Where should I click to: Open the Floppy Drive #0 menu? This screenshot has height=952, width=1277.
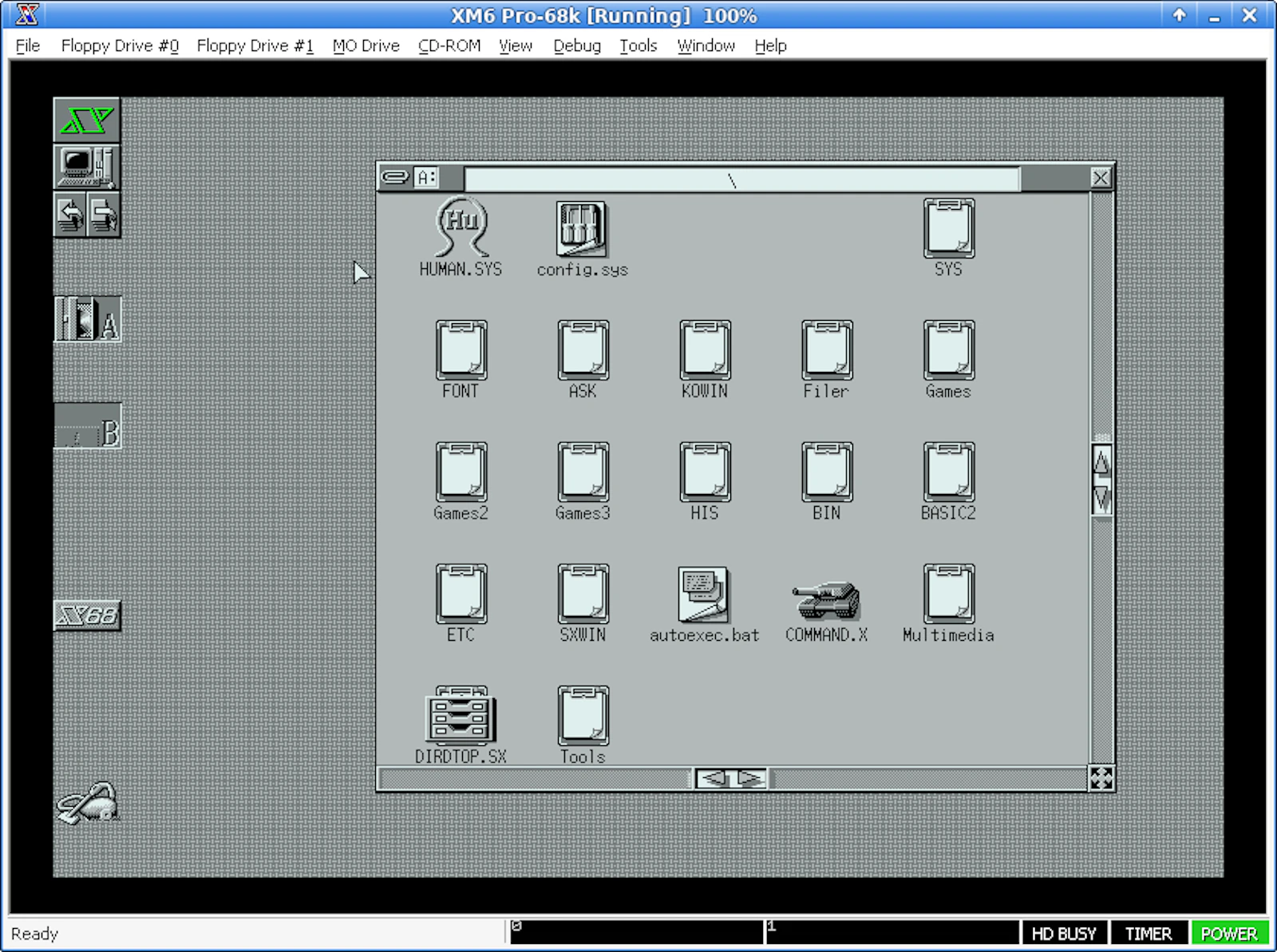(x=120, y=45)
